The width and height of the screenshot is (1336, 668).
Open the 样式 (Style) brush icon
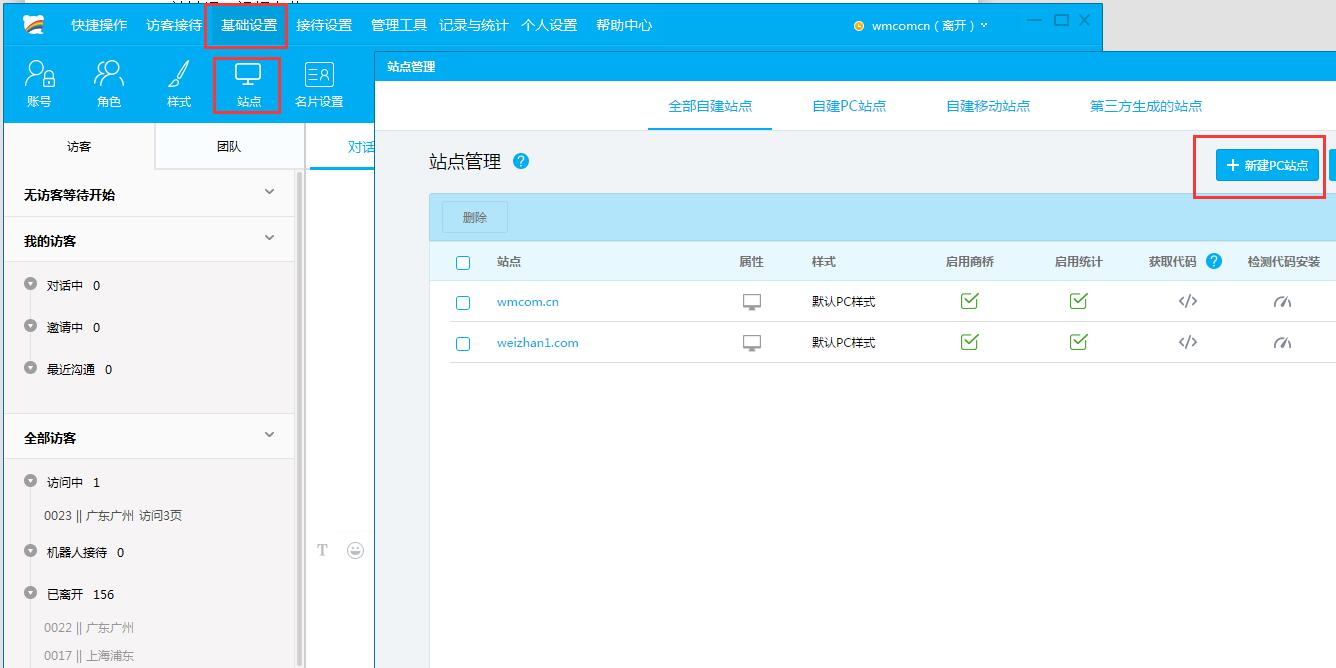[x=178, y=82]
